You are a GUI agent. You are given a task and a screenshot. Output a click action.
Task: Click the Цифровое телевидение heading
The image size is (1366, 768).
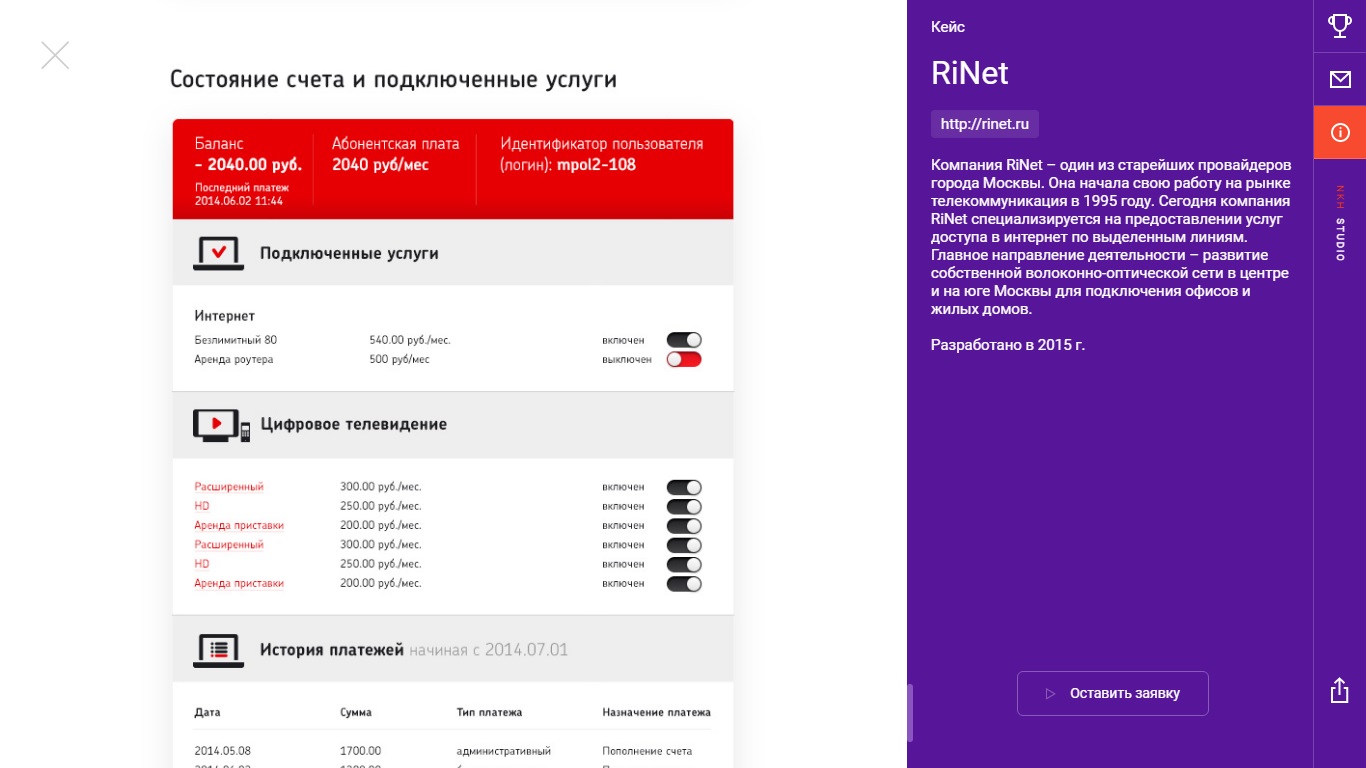click(354, 425)
